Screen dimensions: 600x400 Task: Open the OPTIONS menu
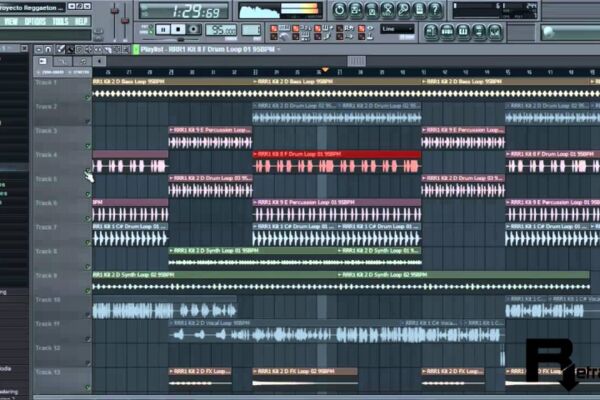click(x=35, y=21)
